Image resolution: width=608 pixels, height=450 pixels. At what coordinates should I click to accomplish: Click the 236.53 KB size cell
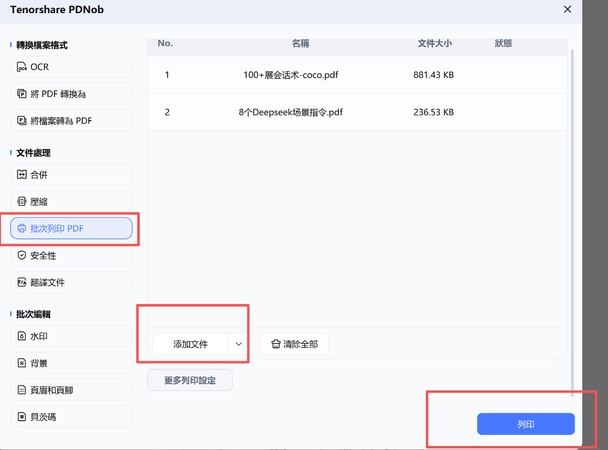(434, 112)
